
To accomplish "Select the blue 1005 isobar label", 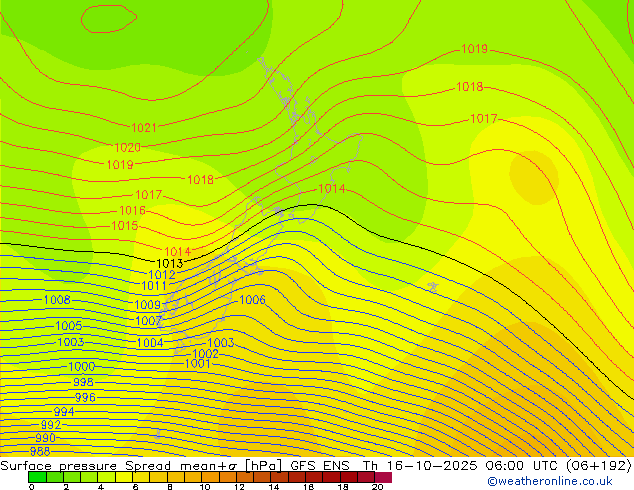I will coord(69,326).
